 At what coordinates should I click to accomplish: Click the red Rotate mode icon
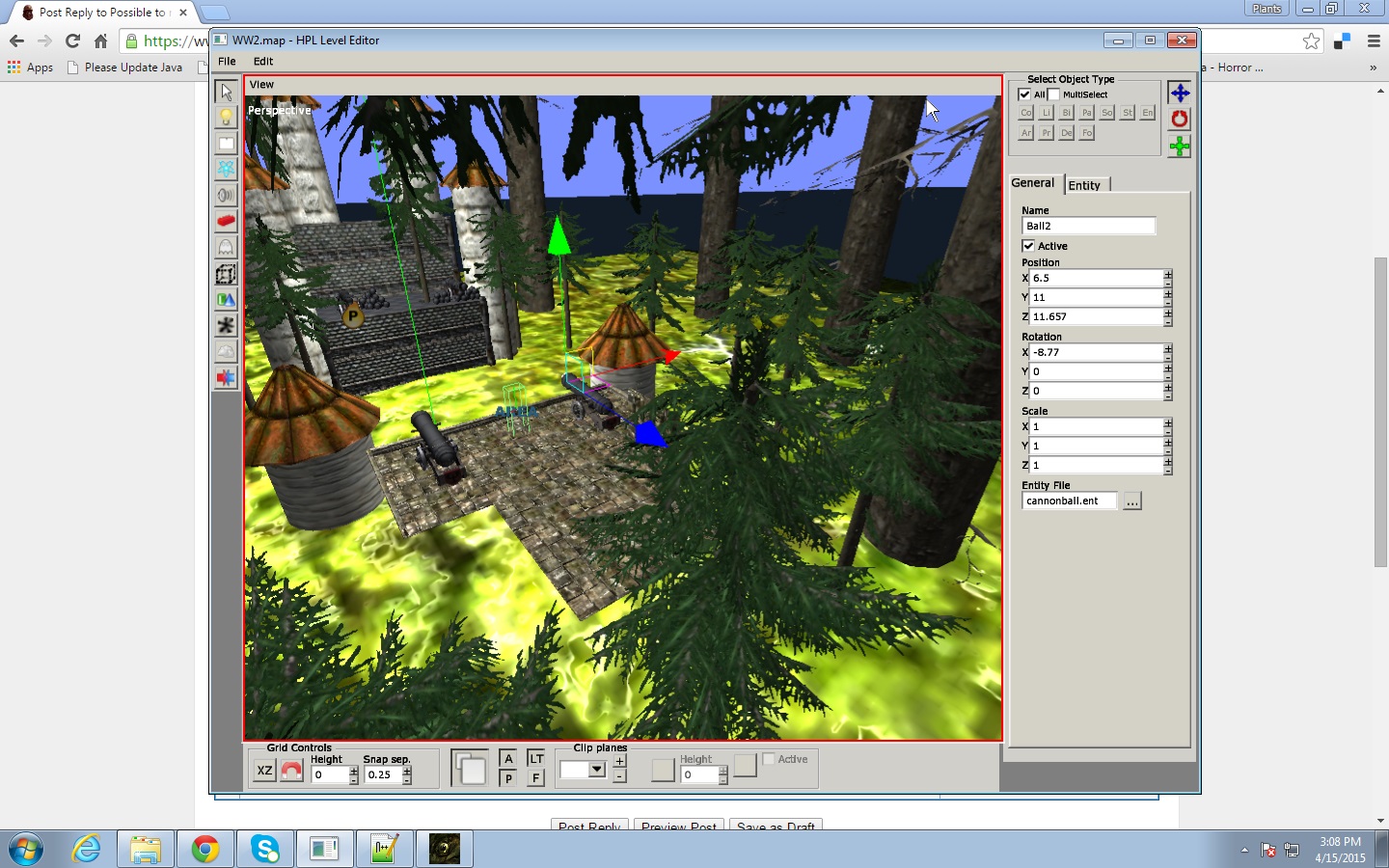1179,120
